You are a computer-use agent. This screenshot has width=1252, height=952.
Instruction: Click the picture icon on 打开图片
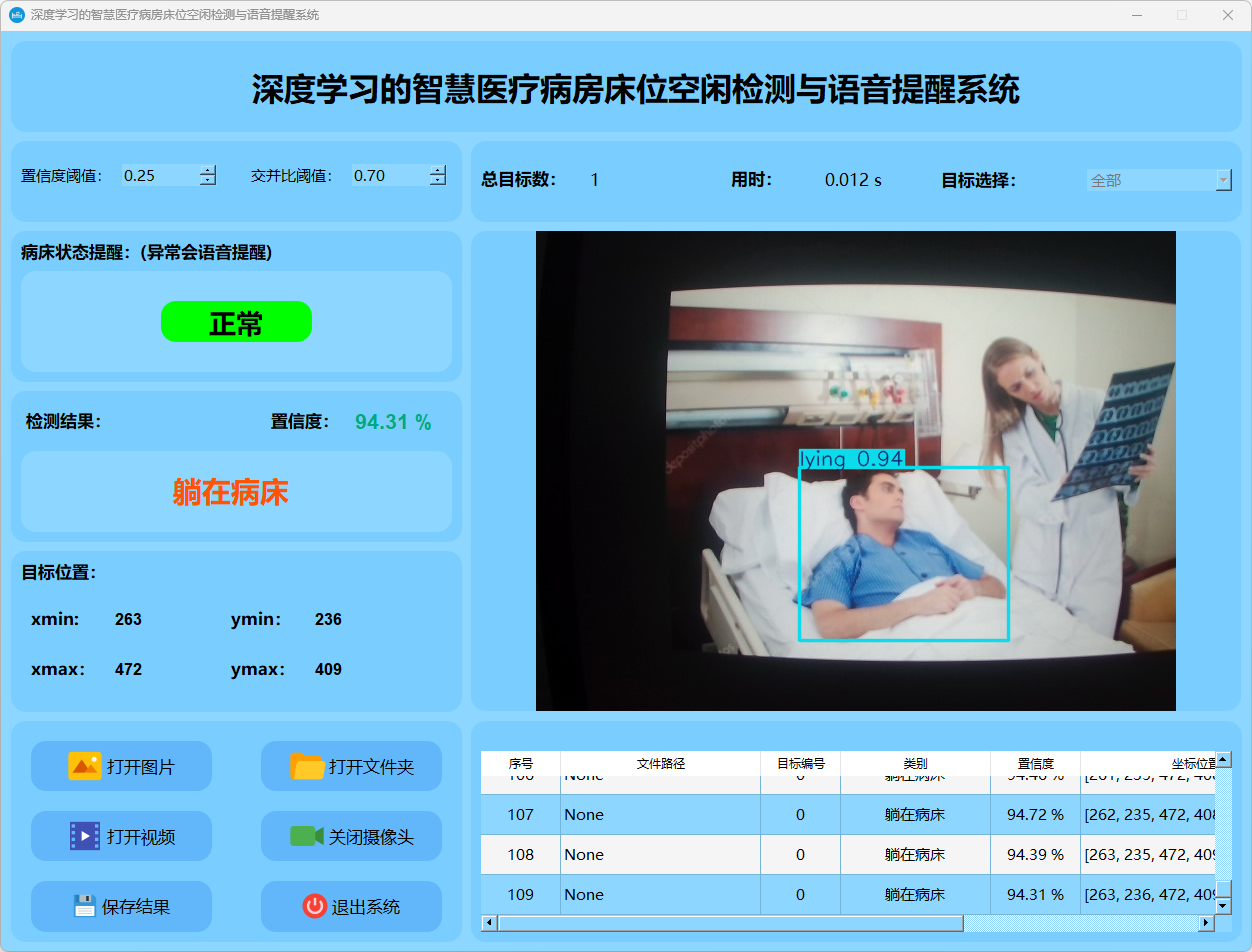85,766
